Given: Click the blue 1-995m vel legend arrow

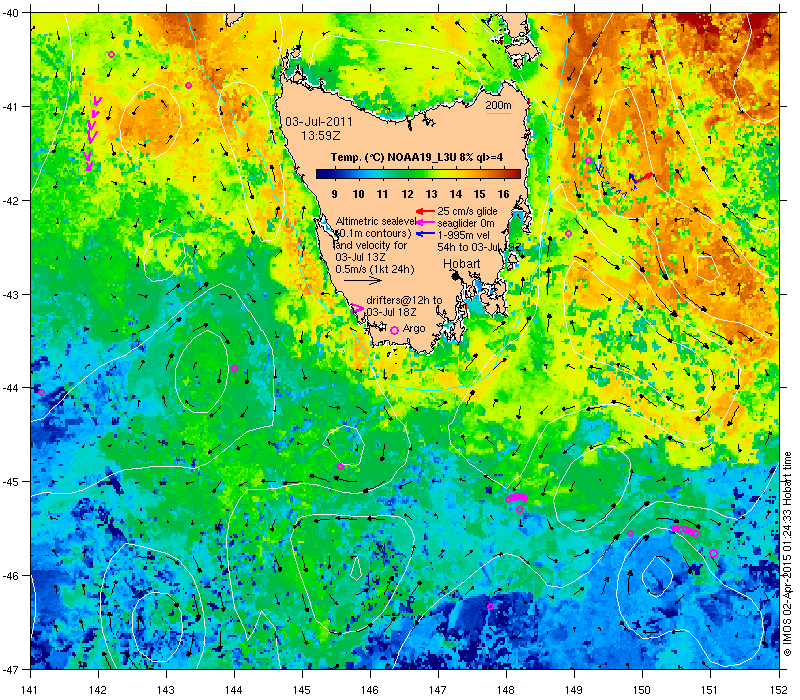Looking at the screenshot, I should pos(425,235).
